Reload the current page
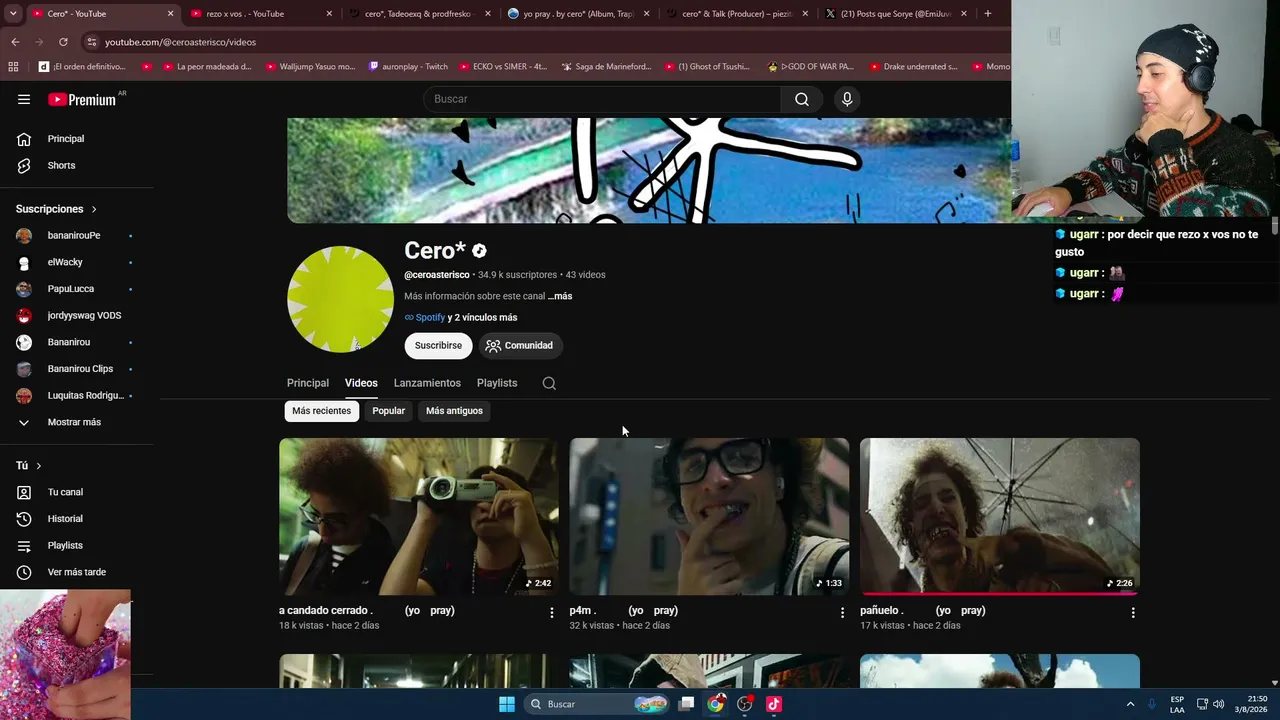Screen dimensions: 1280x720 click(63, 42)
